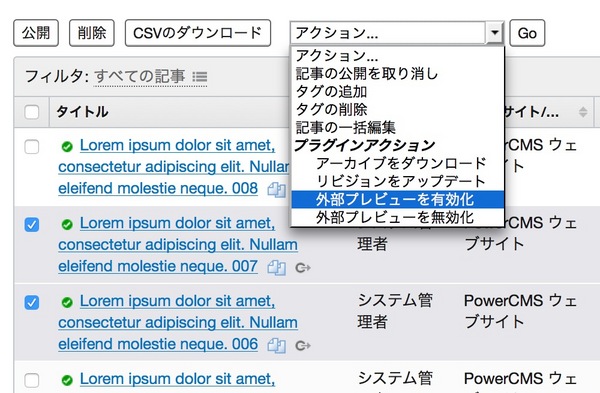
Task: Click published status icon of article 007
Action: [x=67, y=224]
